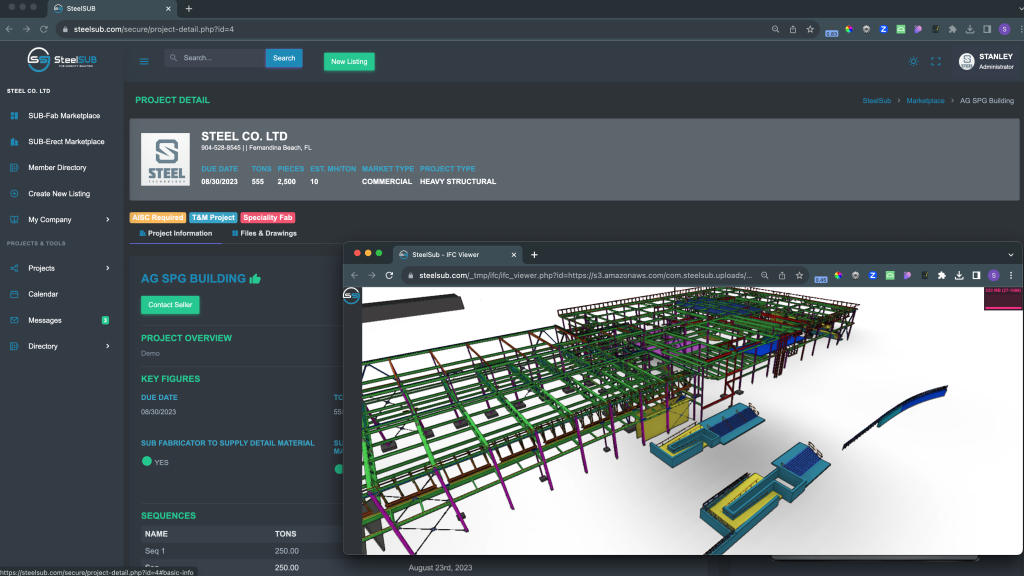
Task: Click the search input field
Action: point(214,58)
